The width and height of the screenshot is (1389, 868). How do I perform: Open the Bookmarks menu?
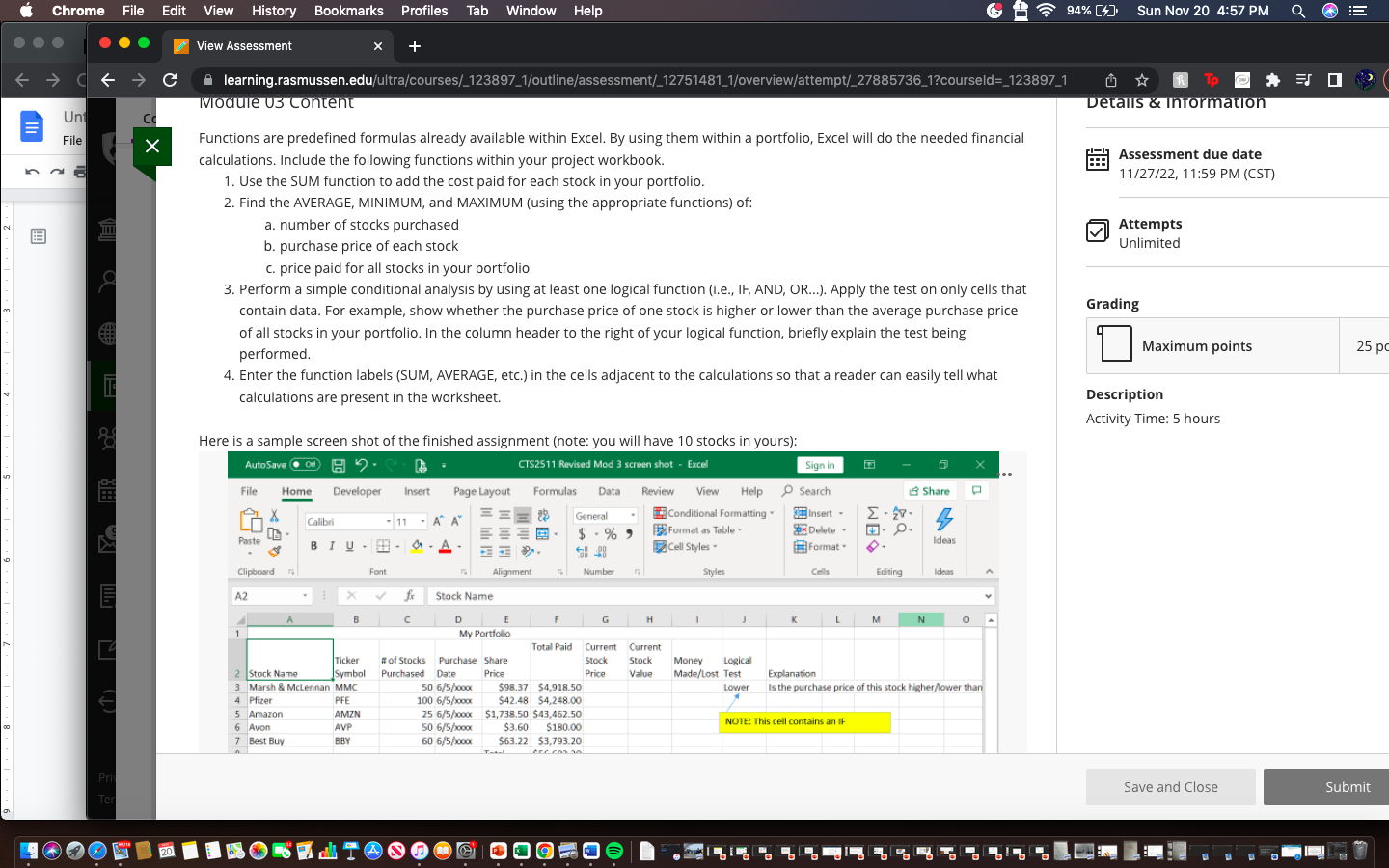click(x=349, y=11)
